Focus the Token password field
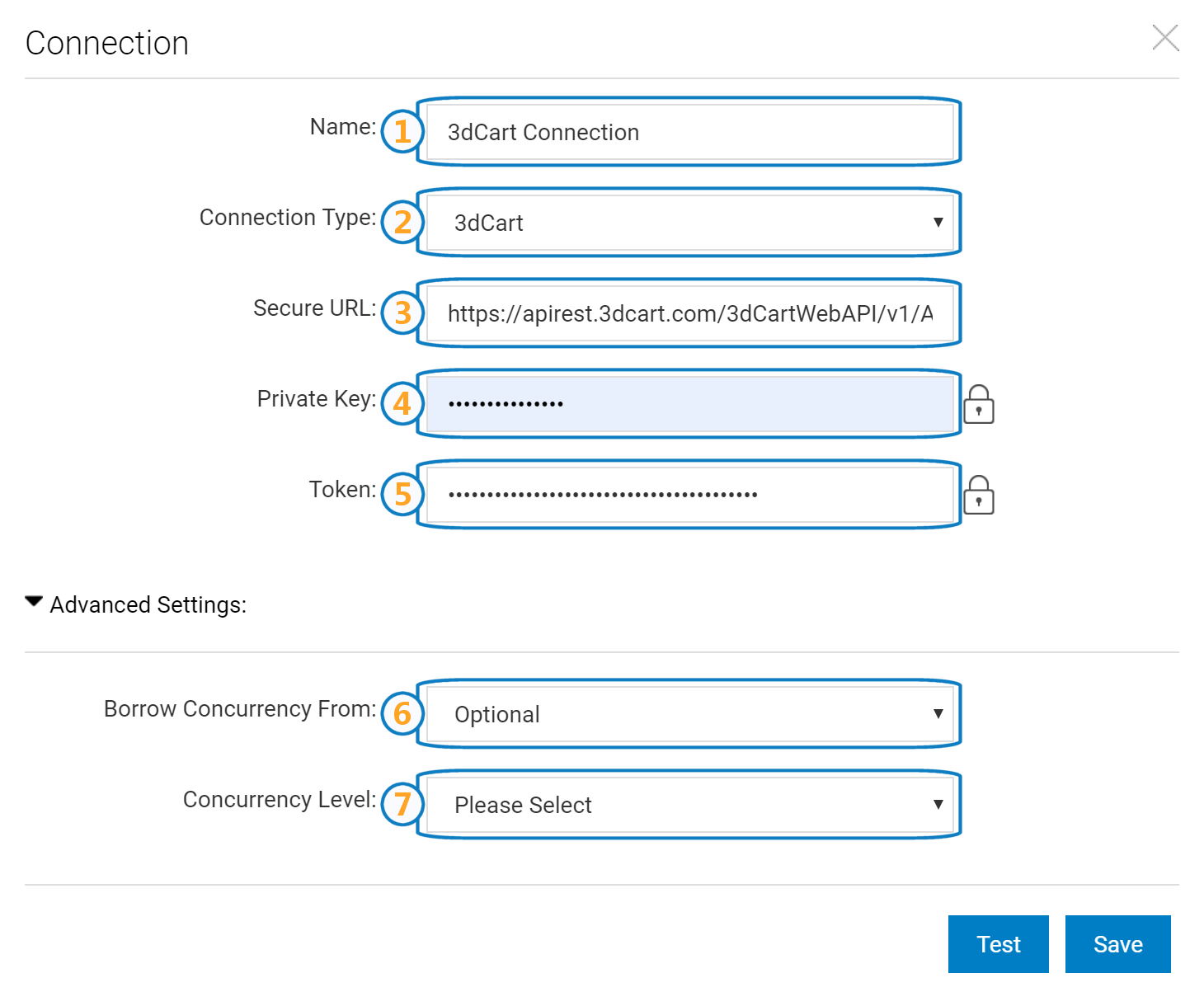The width and height of the screenshot is (1204, 1006). pos(689,495)
